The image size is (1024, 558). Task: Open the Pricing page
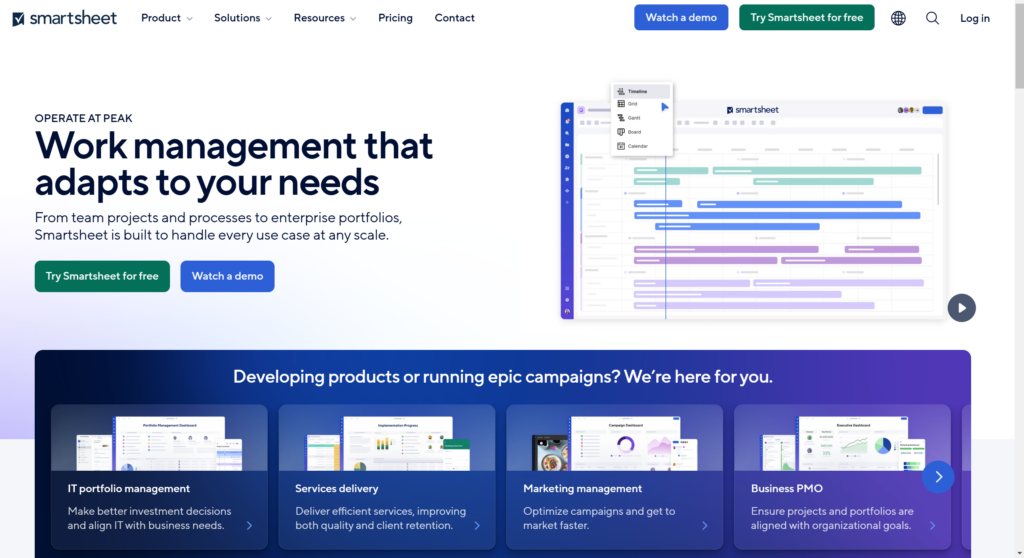pos(395,18)
